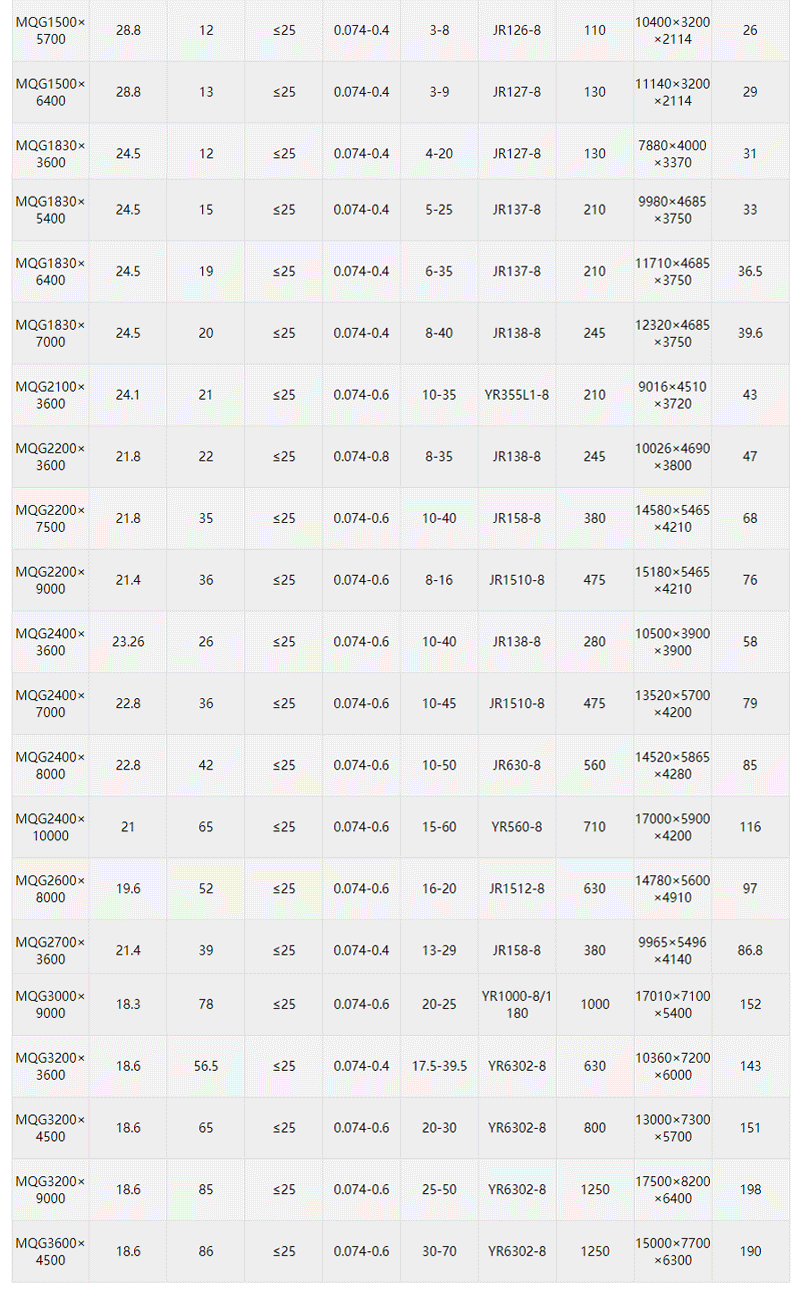Image resolution: width=800 pixels, height=1294 pixels.
Task: Click the 86.8 weight value
Action: 750,950
